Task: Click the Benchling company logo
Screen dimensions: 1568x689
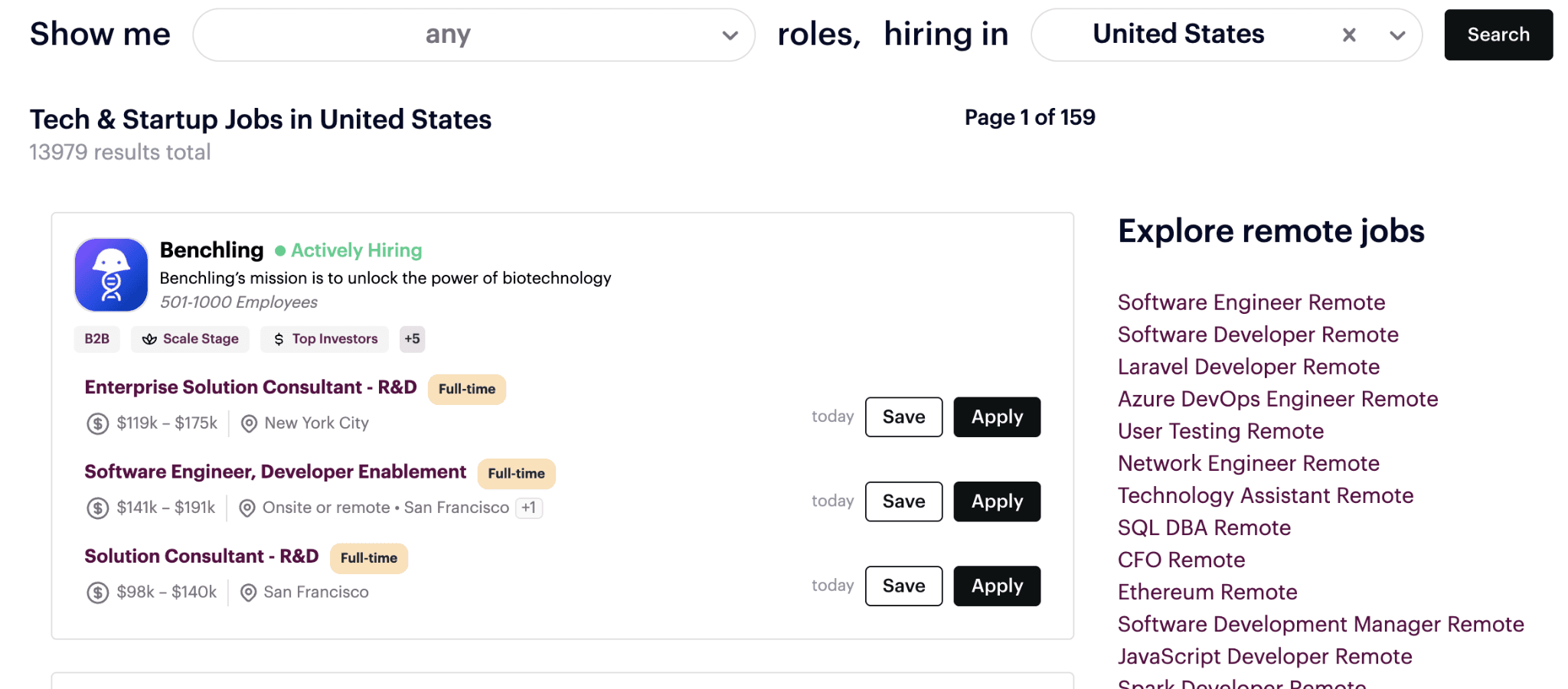Action: point(111,275)
